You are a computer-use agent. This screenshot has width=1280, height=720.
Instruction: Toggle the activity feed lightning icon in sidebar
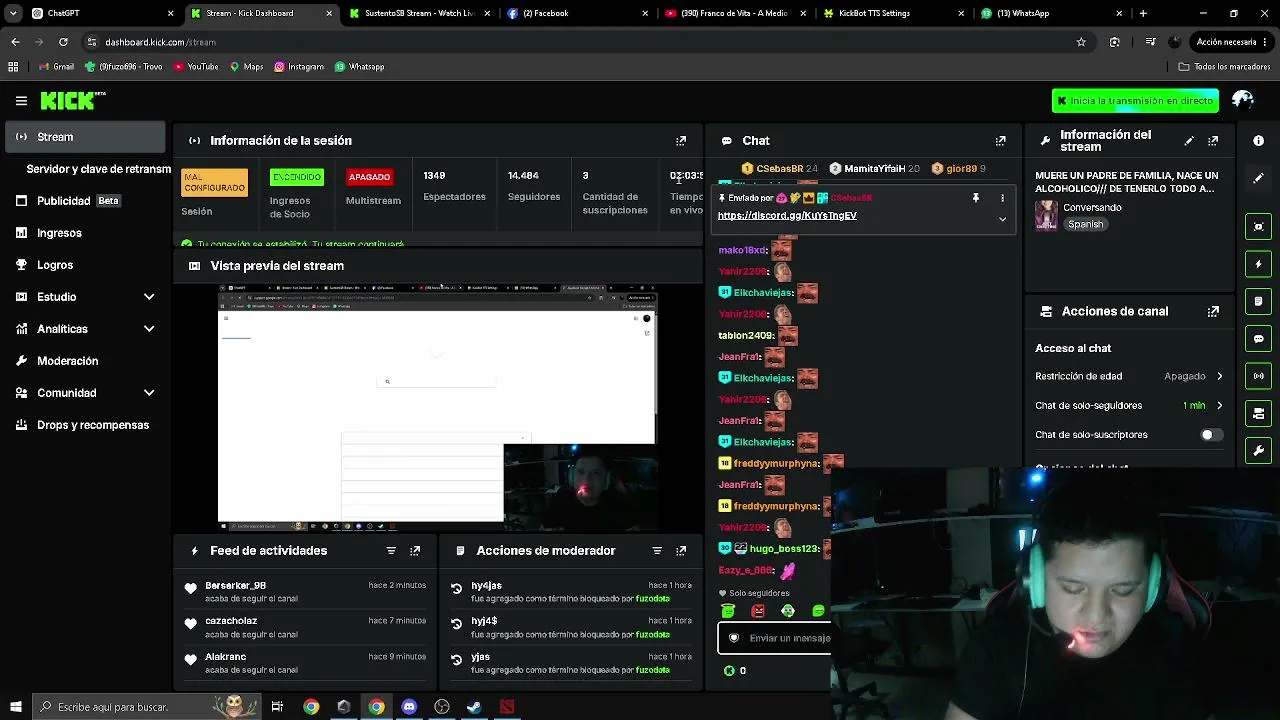(1259, 264)
